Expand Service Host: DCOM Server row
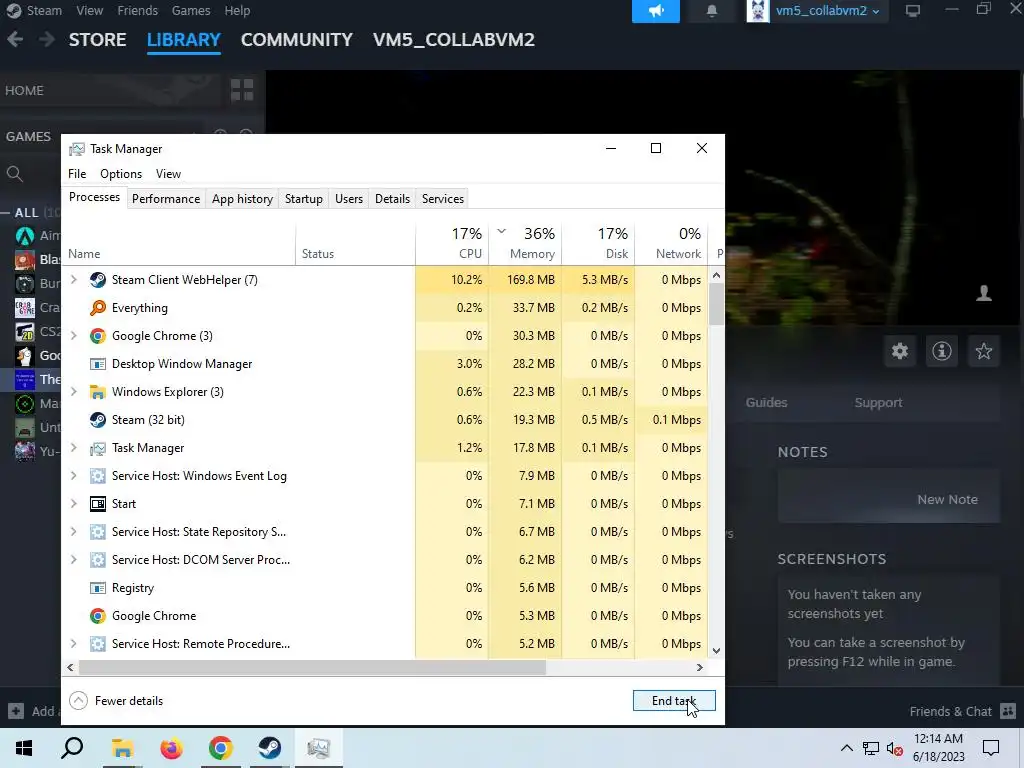The width and height of the screenshot is (1024, 768). pyautogui.click(x=74, y=560)
